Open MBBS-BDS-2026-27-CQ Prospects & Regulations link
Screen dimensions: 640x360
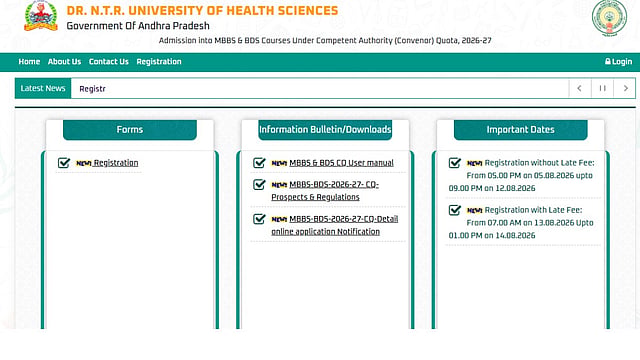click(x=325, y=191)
